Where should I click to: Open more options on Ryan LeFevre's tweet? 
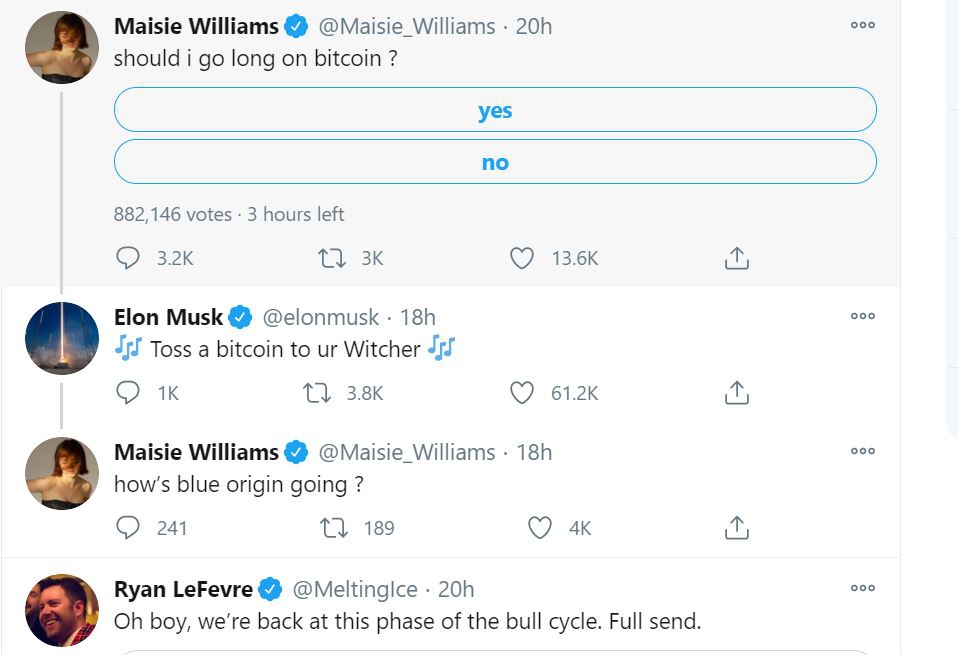pos(862,588)
